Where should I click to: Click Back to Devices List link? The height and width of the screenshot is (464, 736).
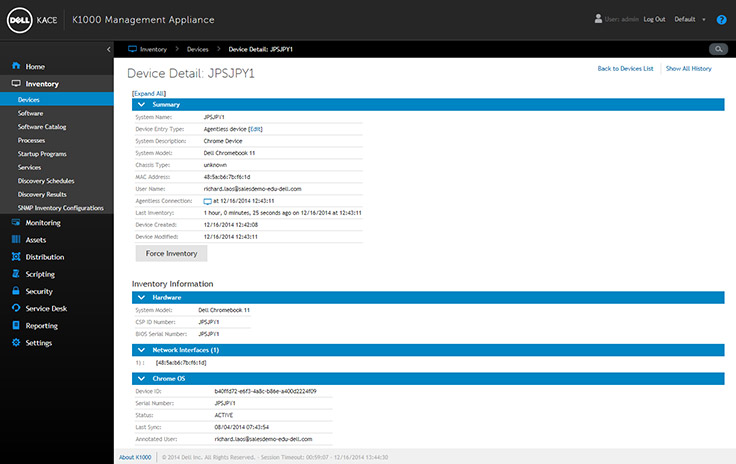(x=625, y=68)
